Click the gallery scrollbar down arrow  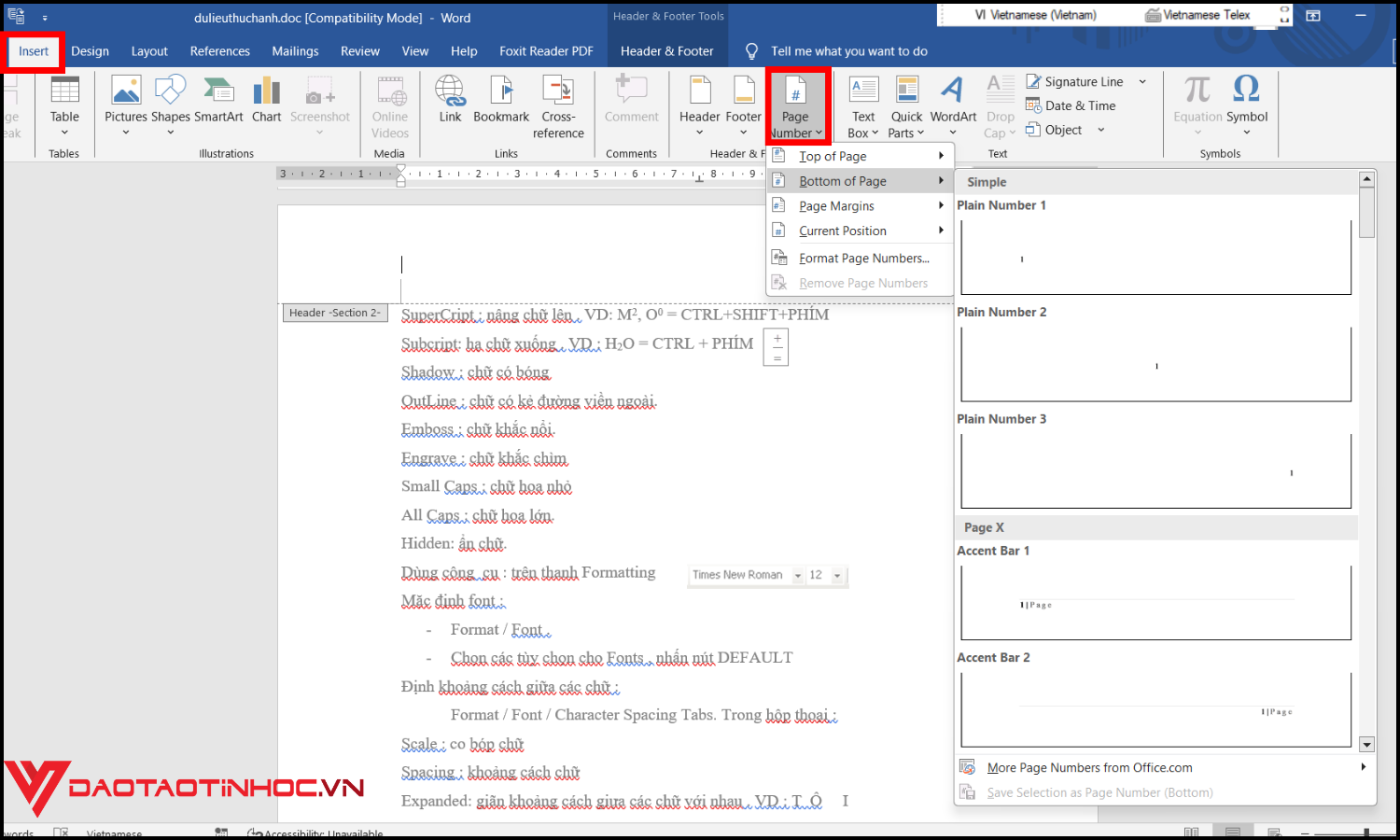click(1367, 745)
